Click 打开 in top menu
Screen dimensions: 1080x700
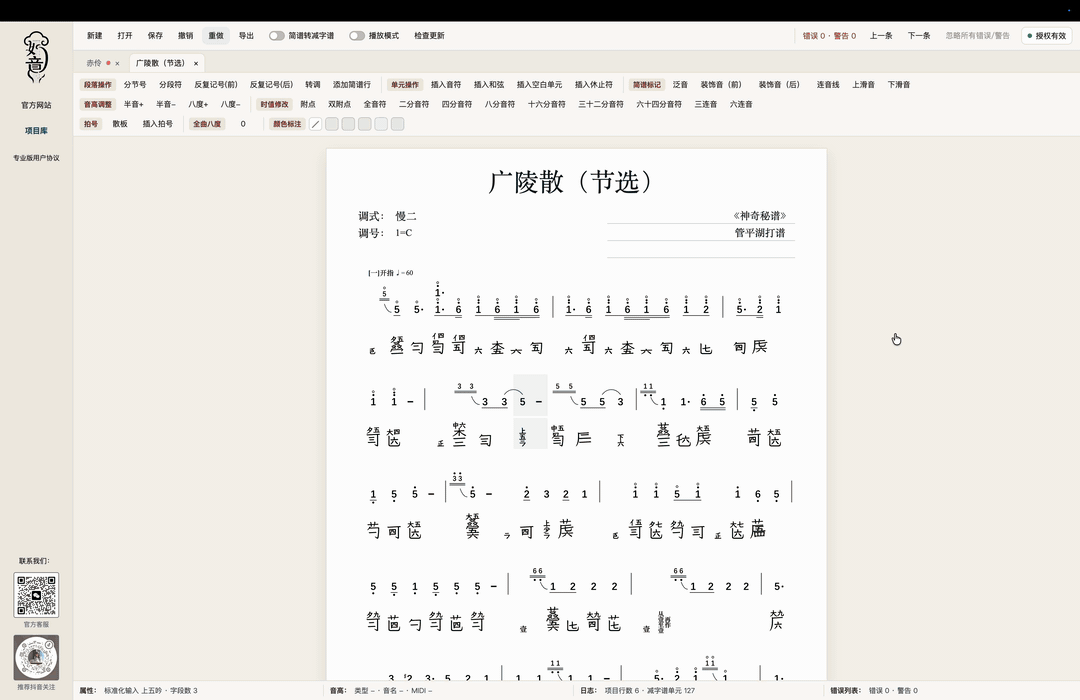tap(125, 36)
